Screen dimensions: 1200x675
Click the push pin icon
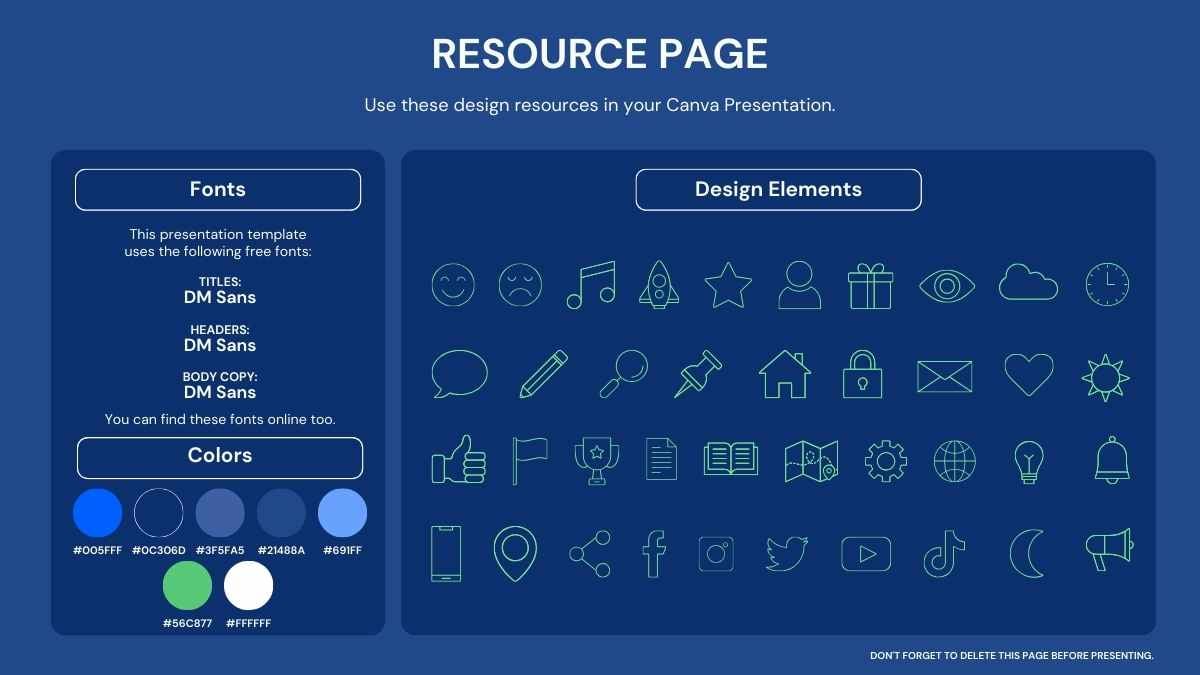point(699,374)
